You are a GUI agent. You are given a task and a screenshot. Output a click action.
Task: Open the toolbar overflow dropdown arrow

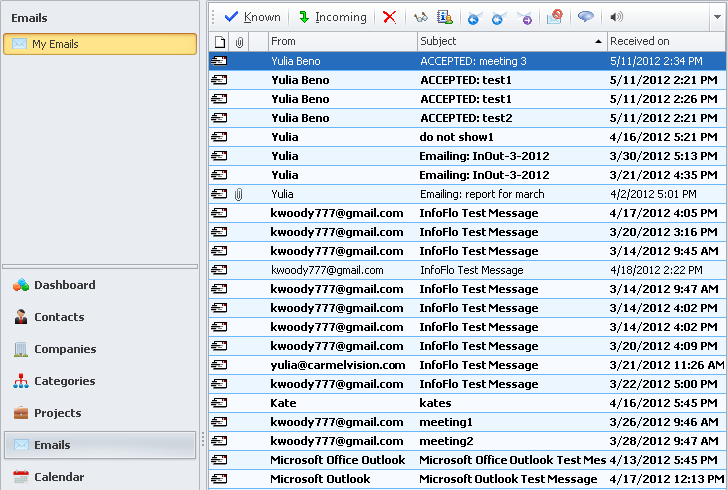[717, 17]
